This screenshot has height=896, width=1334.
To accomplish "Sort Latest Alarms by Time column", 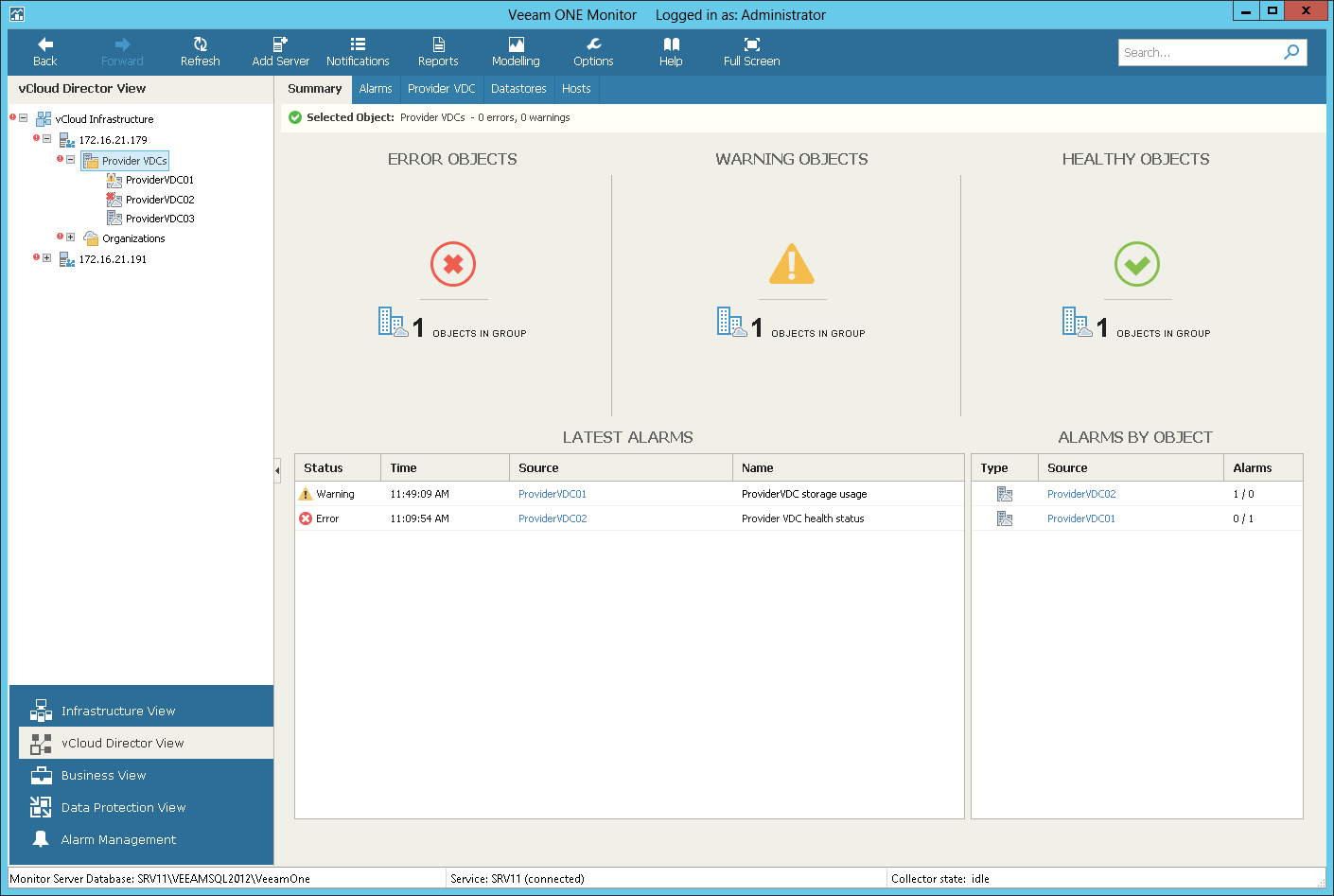I will [445, 467].
